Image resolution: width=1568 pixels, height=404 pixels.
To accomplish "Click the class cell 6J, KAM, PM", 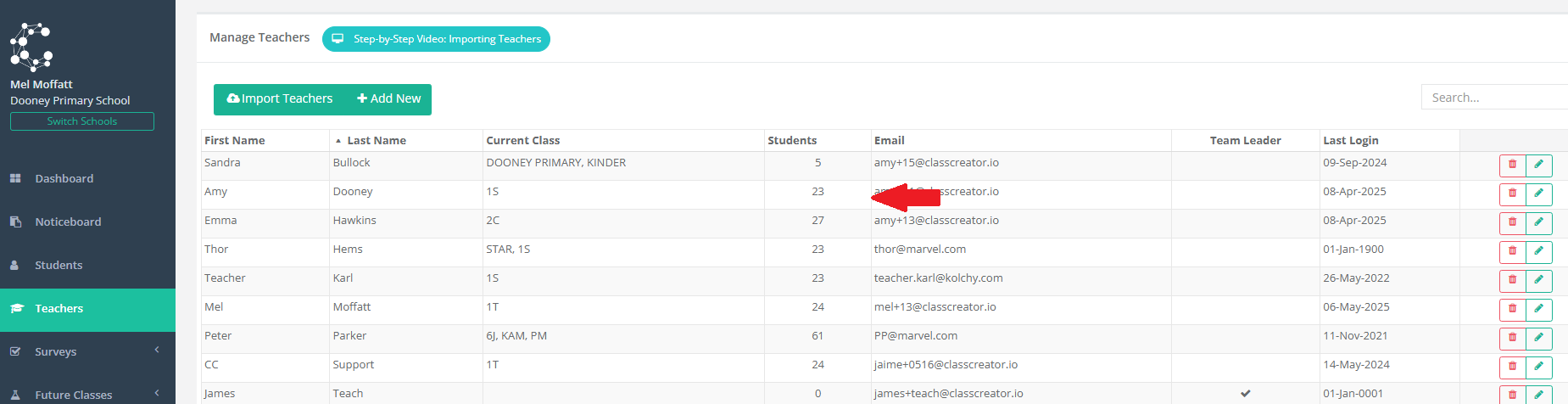I will pyautogui.click(x=516, y=335).
